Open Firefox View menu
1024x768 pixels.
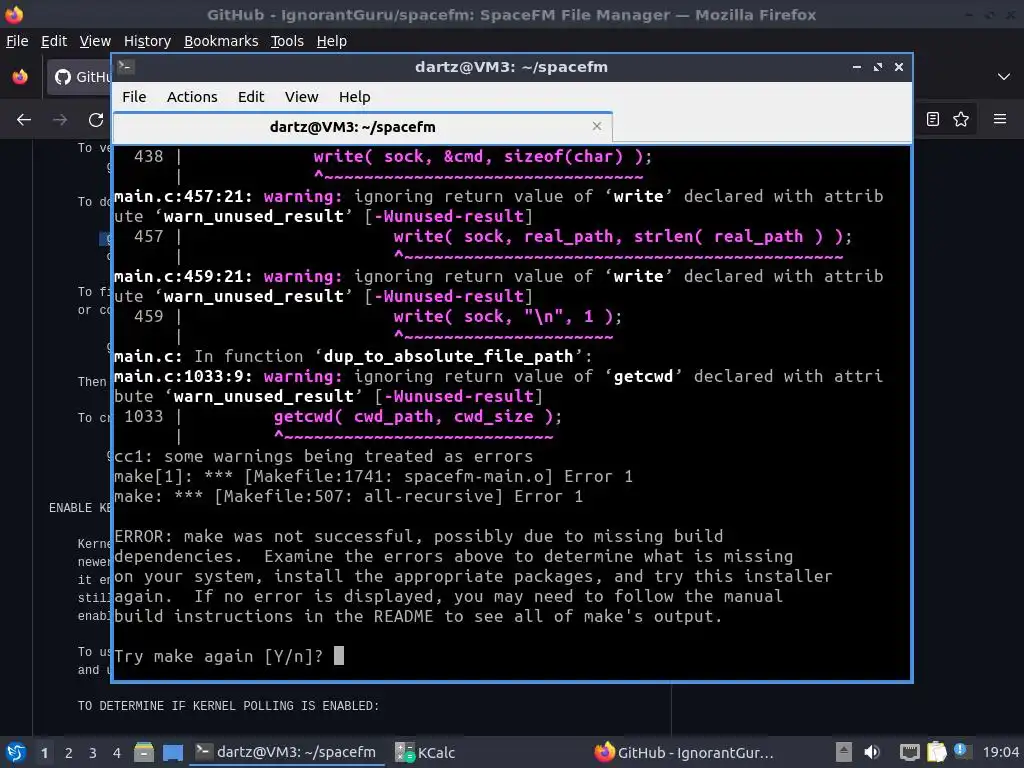click(x=95, y=41)
